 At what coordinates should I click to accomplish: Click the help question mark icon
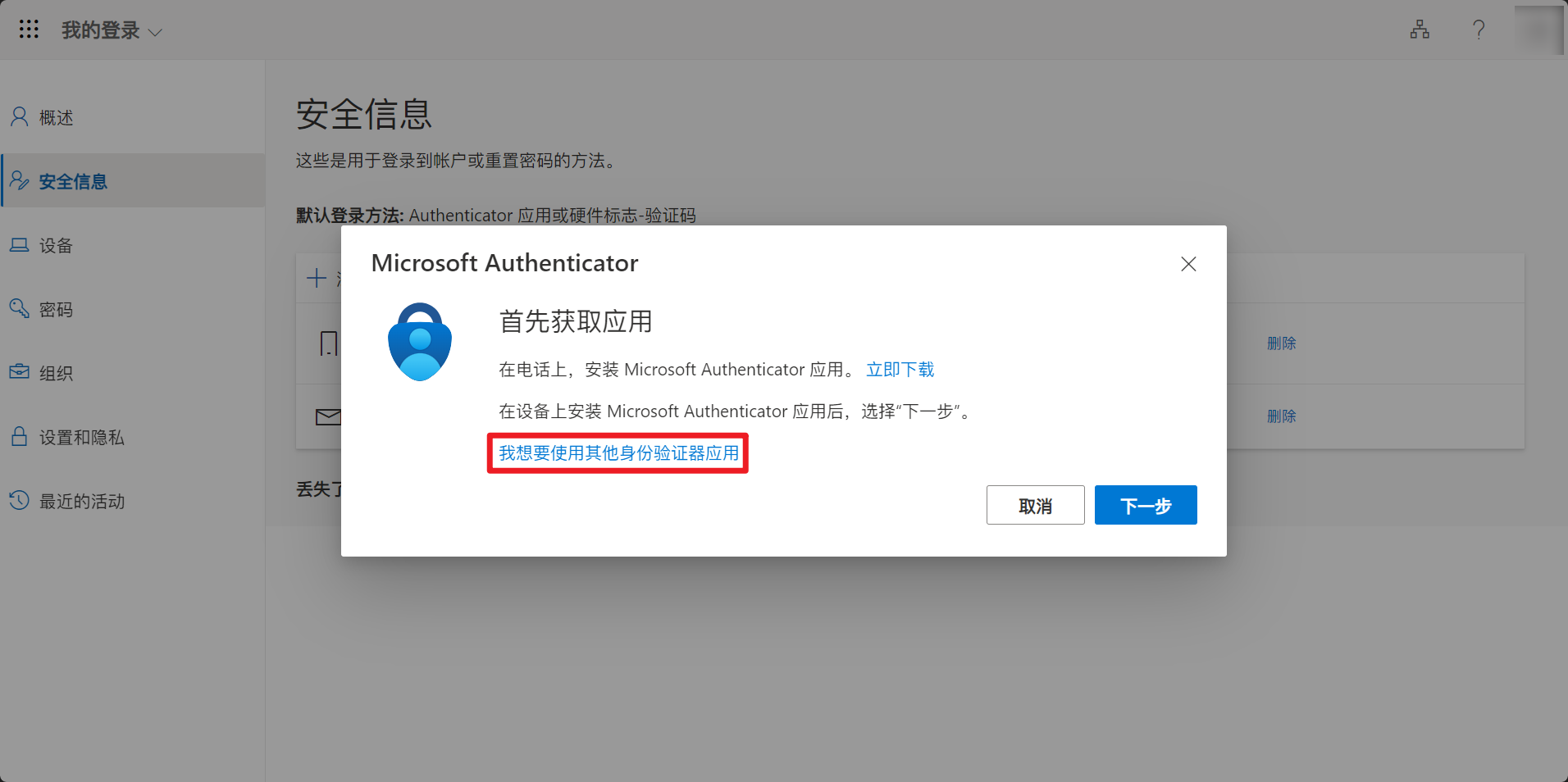click(1479, 30)
